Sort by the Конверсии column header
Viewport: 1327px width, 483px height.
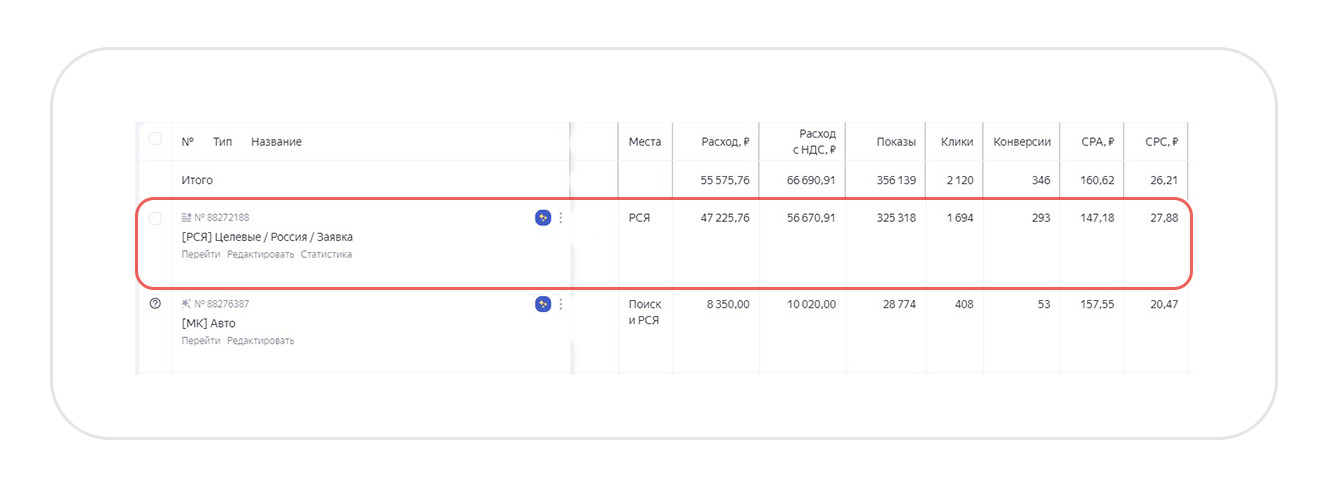click(1022, 142)
